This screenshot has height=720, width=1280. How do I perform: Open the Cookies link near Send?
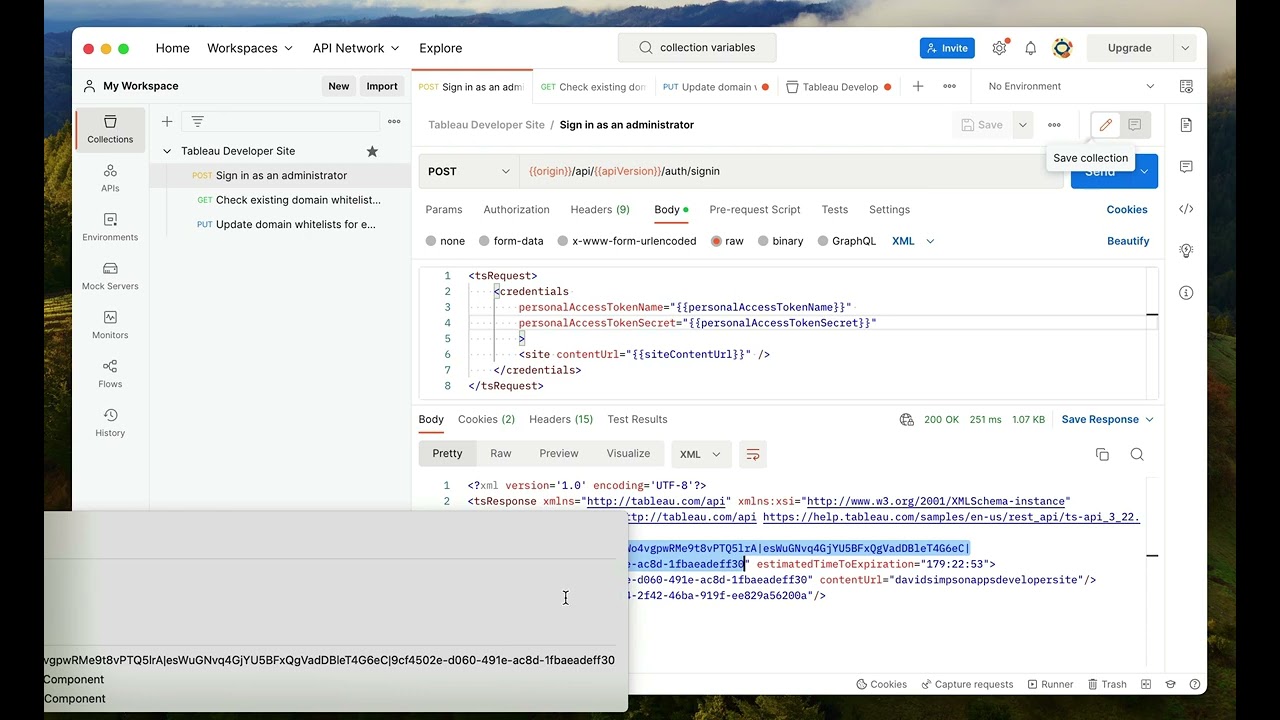coord(1127,210)
